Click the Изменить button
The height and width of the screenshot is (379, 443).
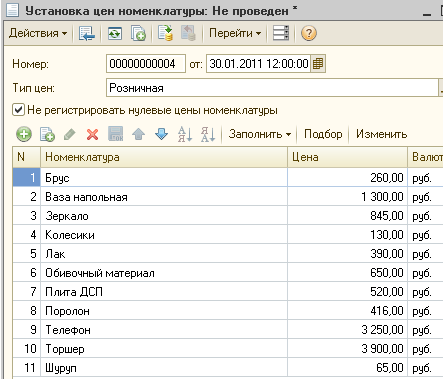[x=381, y=134]
